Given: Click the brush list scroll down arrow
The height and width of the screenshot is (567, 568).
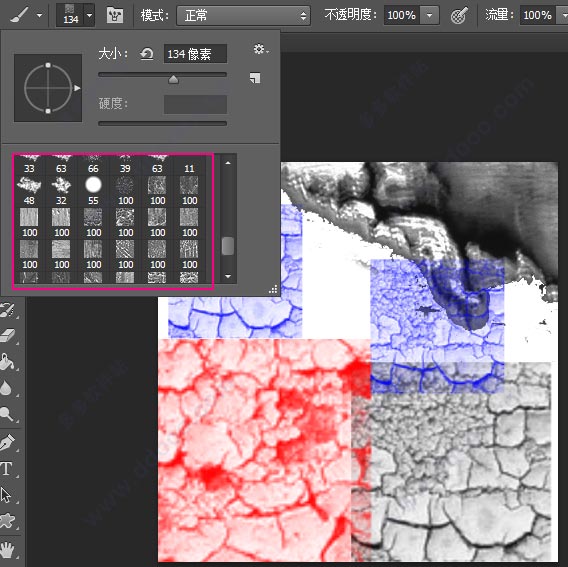Looking at the screenshot, I should [228, 276].
